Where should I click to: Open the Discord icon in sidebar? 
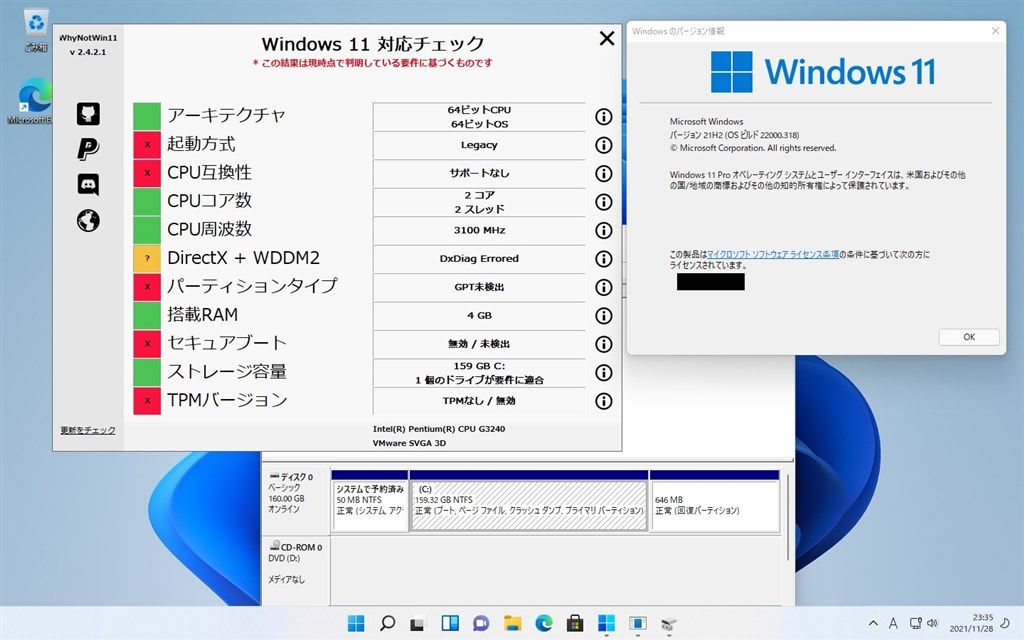point(88,185)
